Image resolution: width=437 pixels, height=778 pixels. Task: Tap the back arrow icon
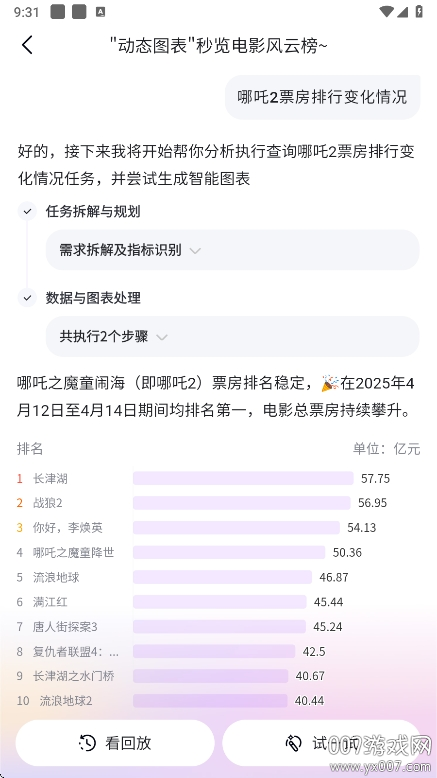(x=27, y=45)
